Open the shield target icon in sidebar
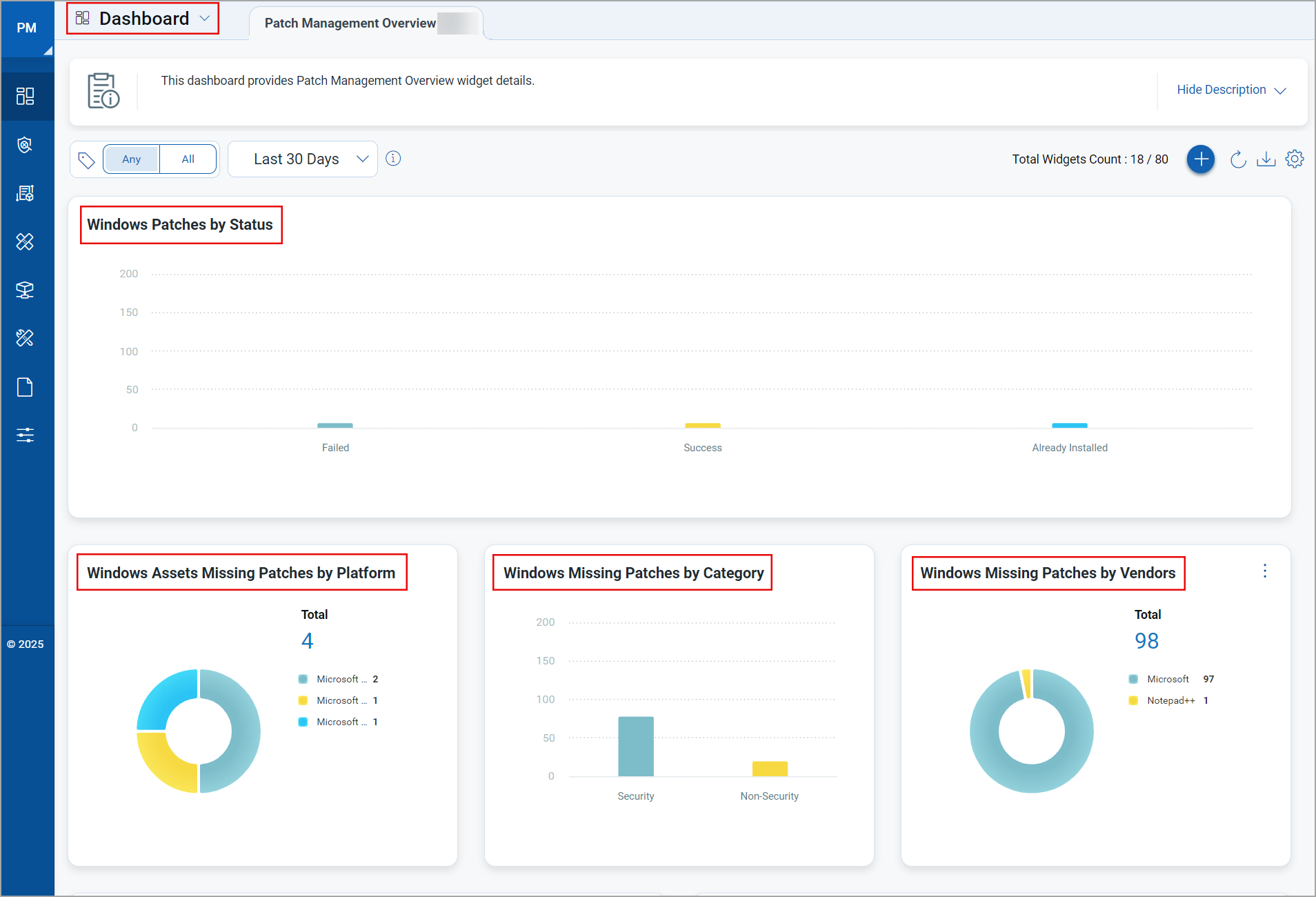Image resolution: width=1316 pixels, height=897 pixels. (x=26, y=145)
